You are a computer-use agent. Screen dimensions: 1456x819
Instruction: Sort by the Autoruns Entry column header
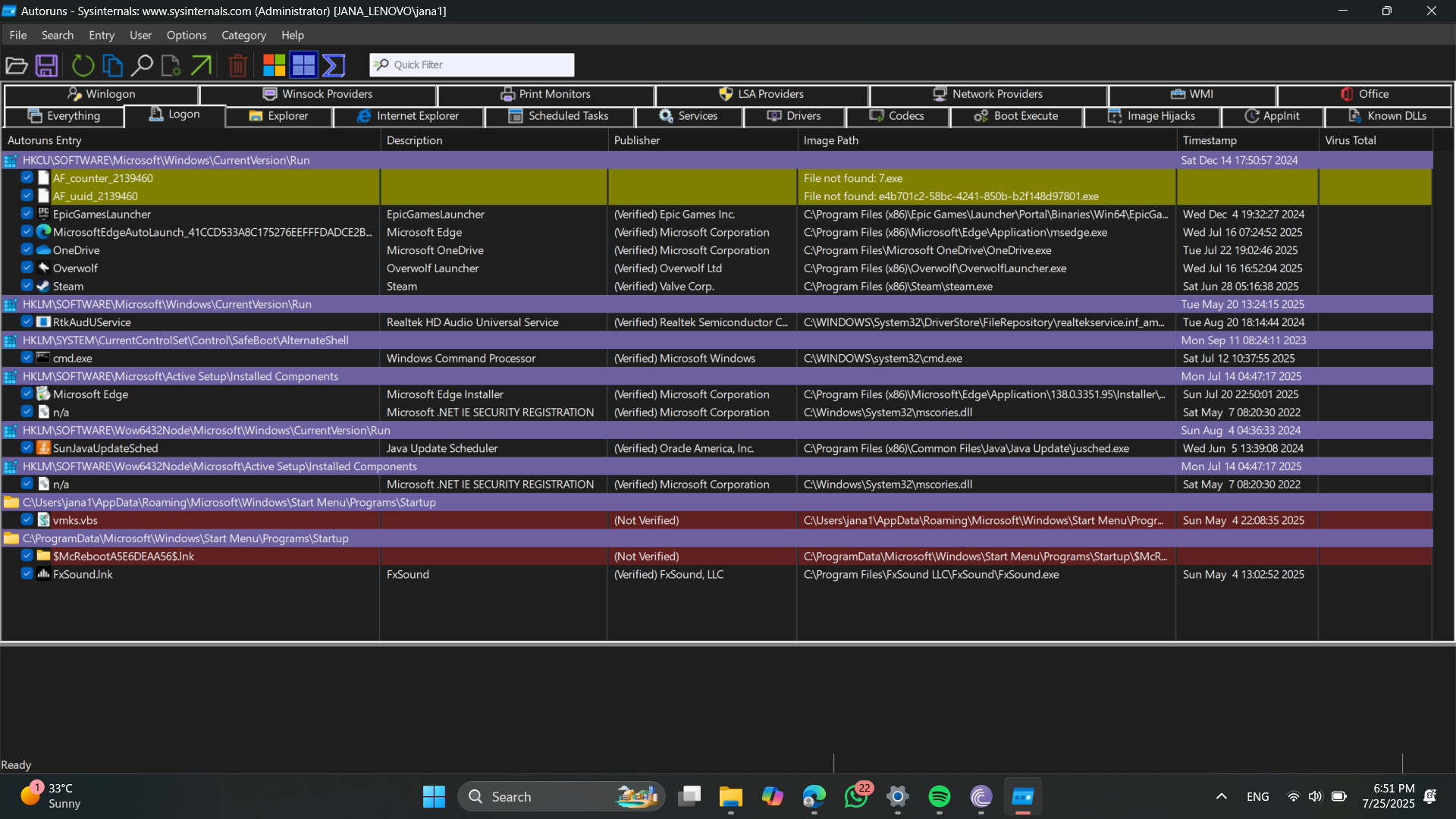pos(190,140)
